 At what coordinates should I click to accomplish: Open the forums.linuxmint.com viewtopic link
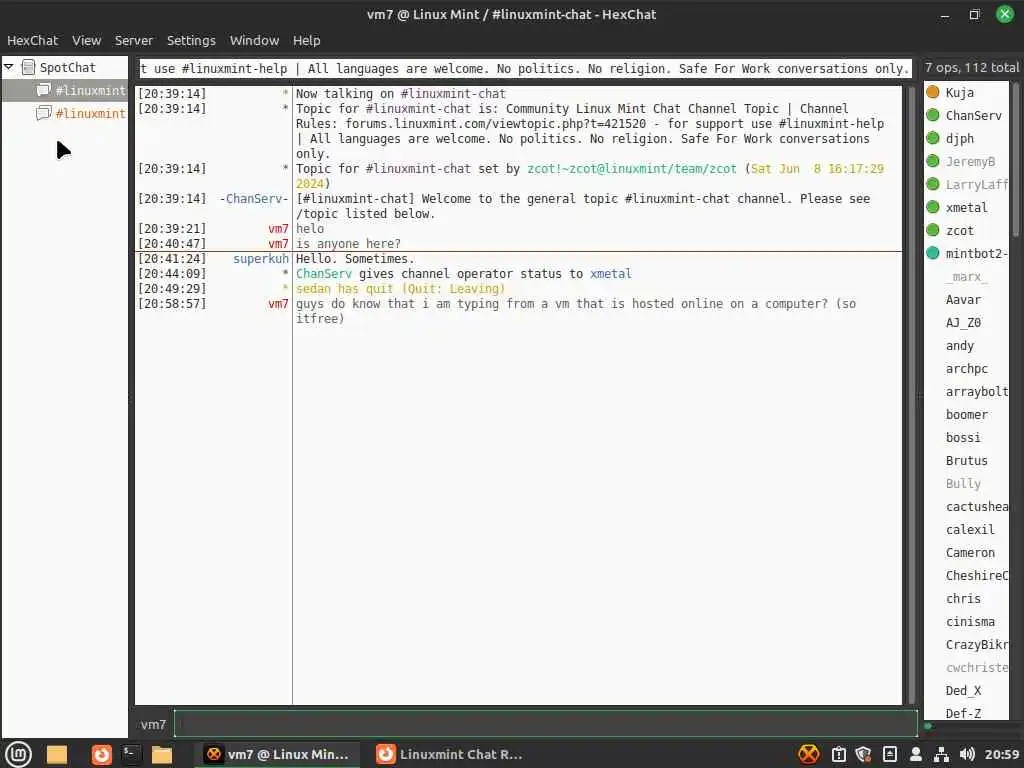(x=495, y=123)
